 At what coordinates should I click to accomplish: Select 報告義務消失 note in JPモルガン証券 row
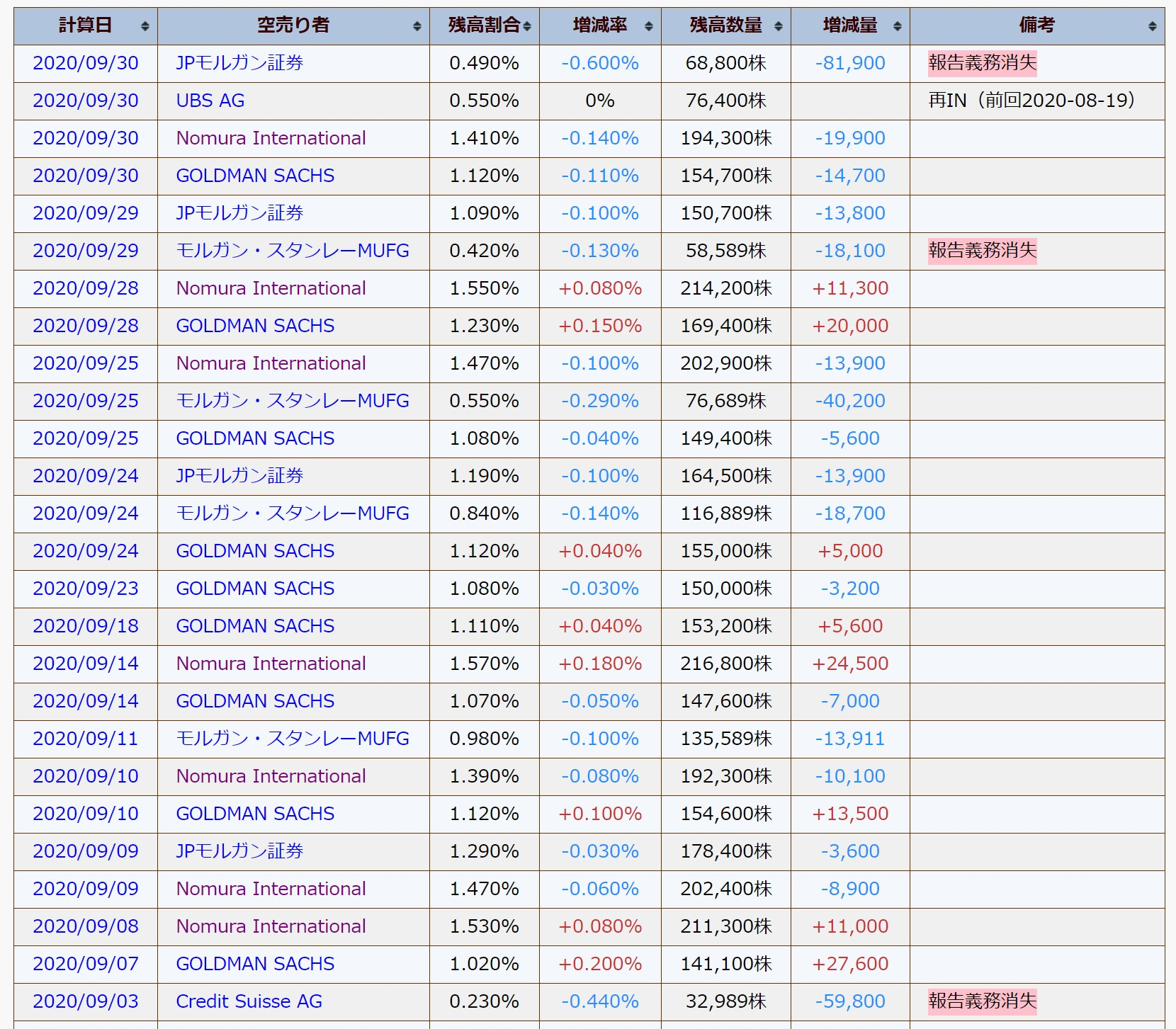[x=982, y=63]
